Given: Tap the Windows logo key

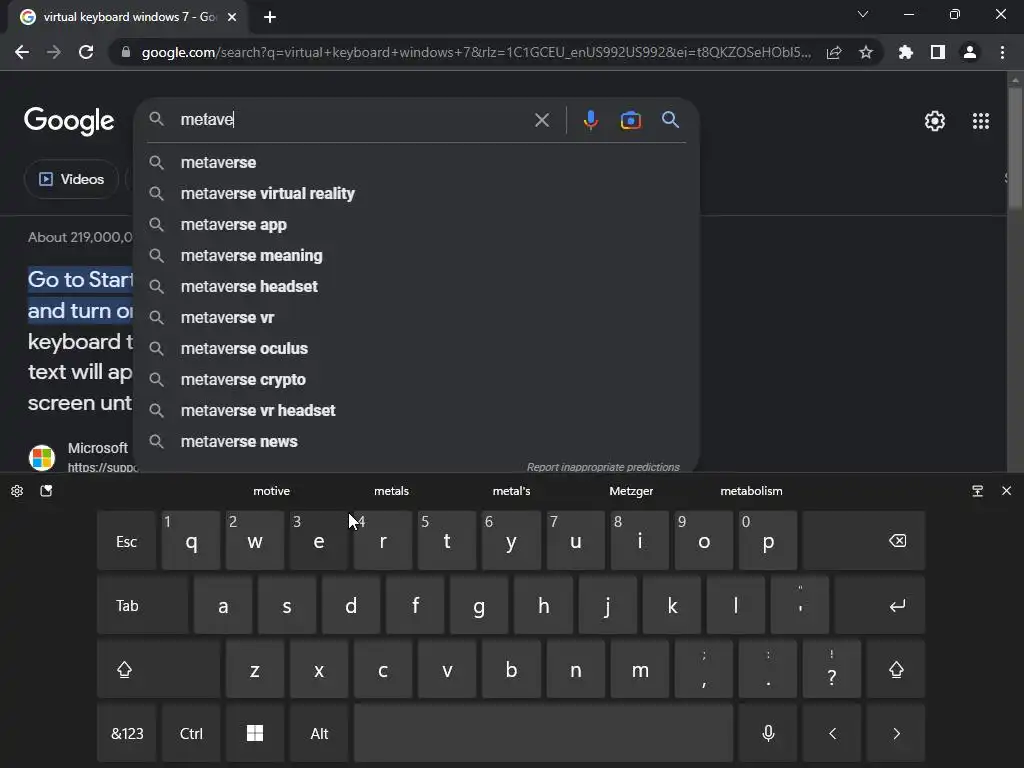Looking at the screenshot, I should click(x=255, y=733).
